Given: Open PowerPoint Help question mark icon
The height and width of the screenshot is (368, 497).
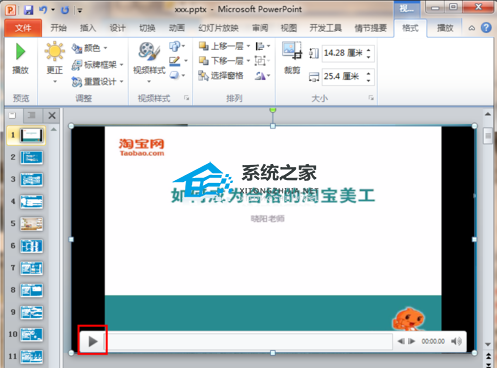Looking at the screenshot, I should (486, 28).
